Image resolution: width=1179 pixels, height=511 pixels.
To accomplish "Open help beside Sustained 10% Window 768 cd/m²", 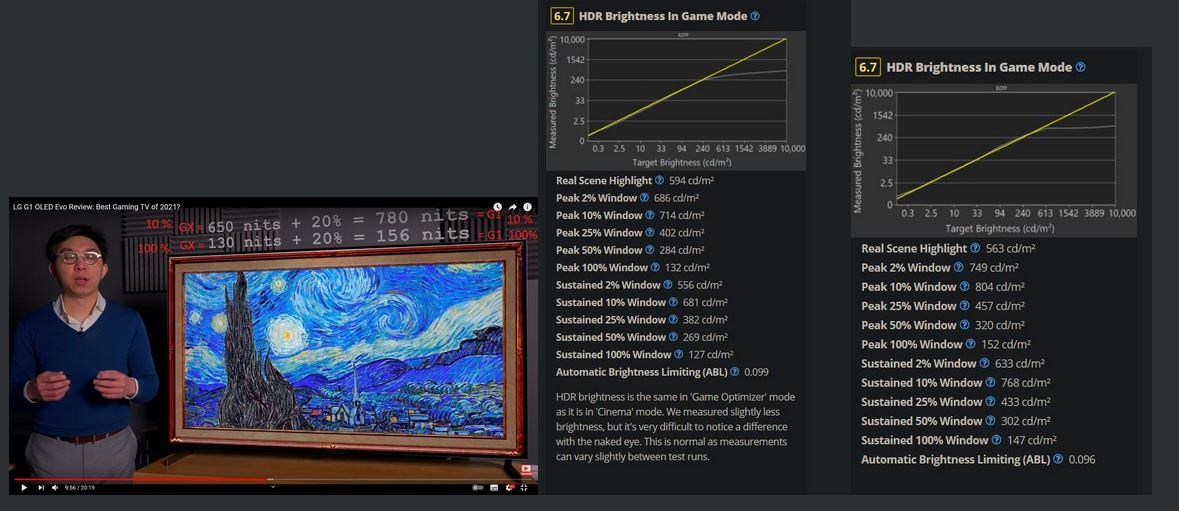I will point(990,382).
